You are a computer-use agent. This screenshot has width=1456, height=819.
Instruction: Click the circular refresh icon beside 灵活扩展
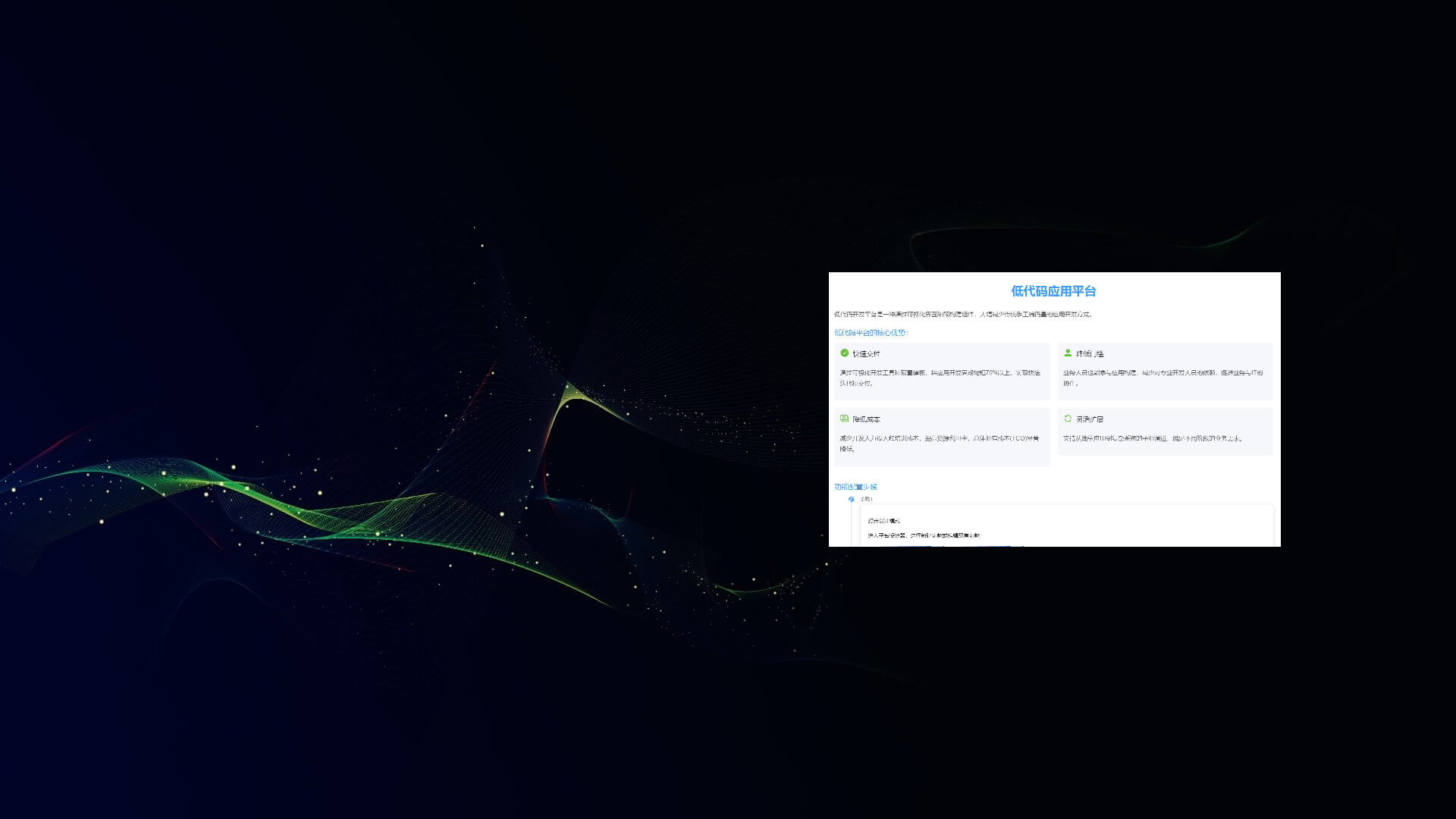tap(1067, 419)
